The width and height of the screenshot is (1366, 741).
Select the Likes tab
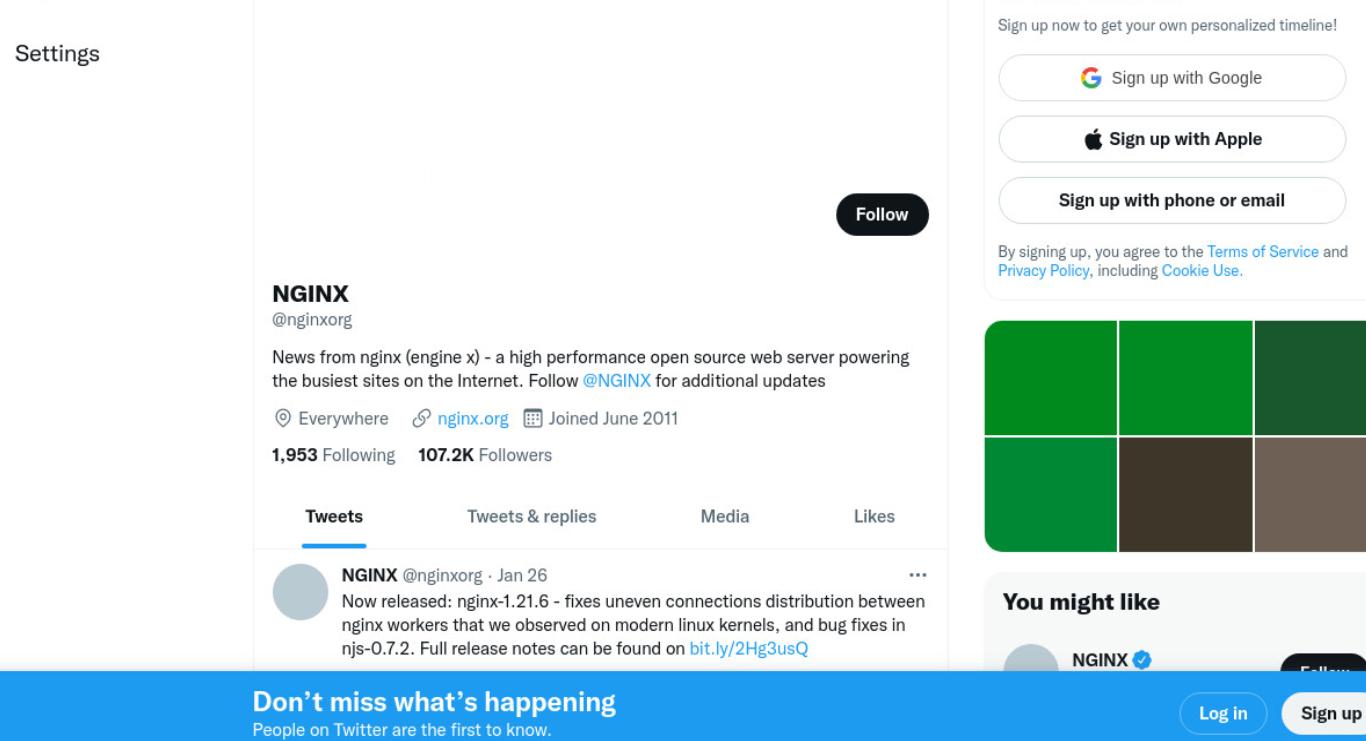click(874, 517)
